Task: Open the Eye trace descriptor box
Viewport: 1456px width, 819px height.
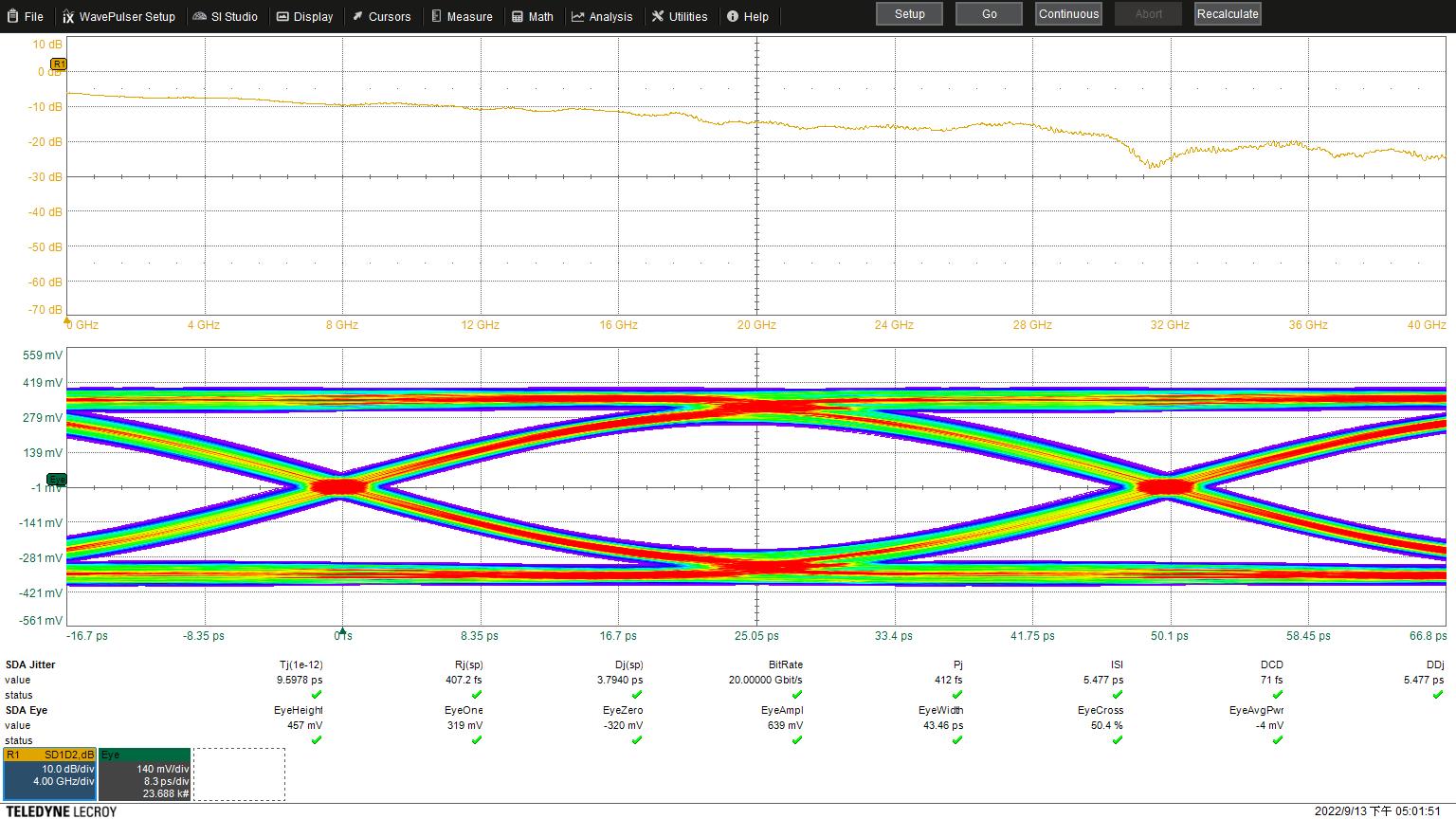Action: coord(144,773)
